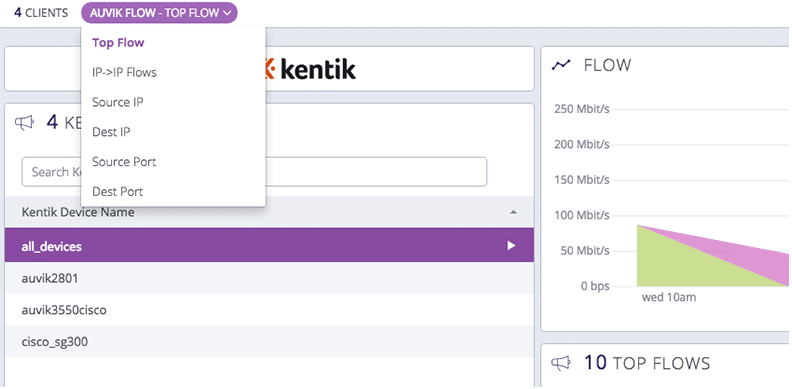This screenshot has height=389, width=792.
Task: Open the Auvik Flow - Top Flow dropdown
Action: click(x=159, y=13)
